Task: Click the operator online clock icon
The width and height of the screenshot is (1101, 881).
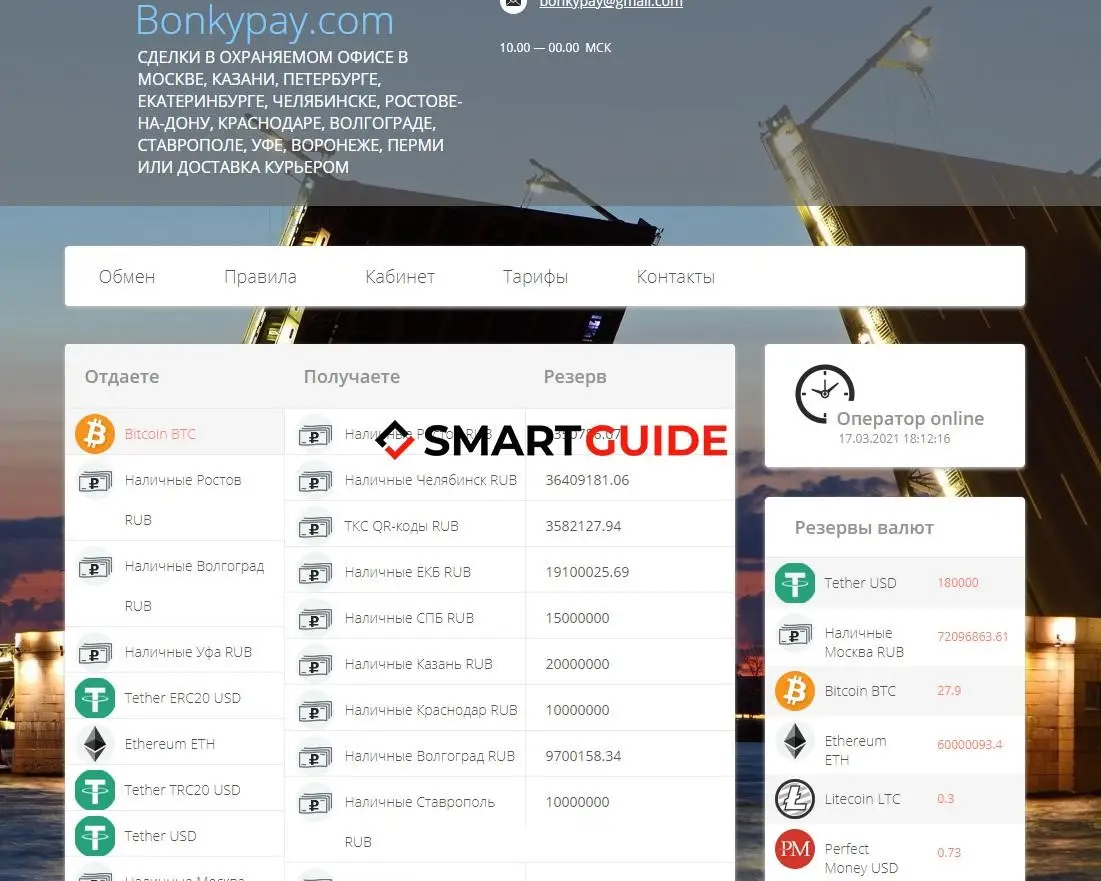Action: (x=824, y=392)
